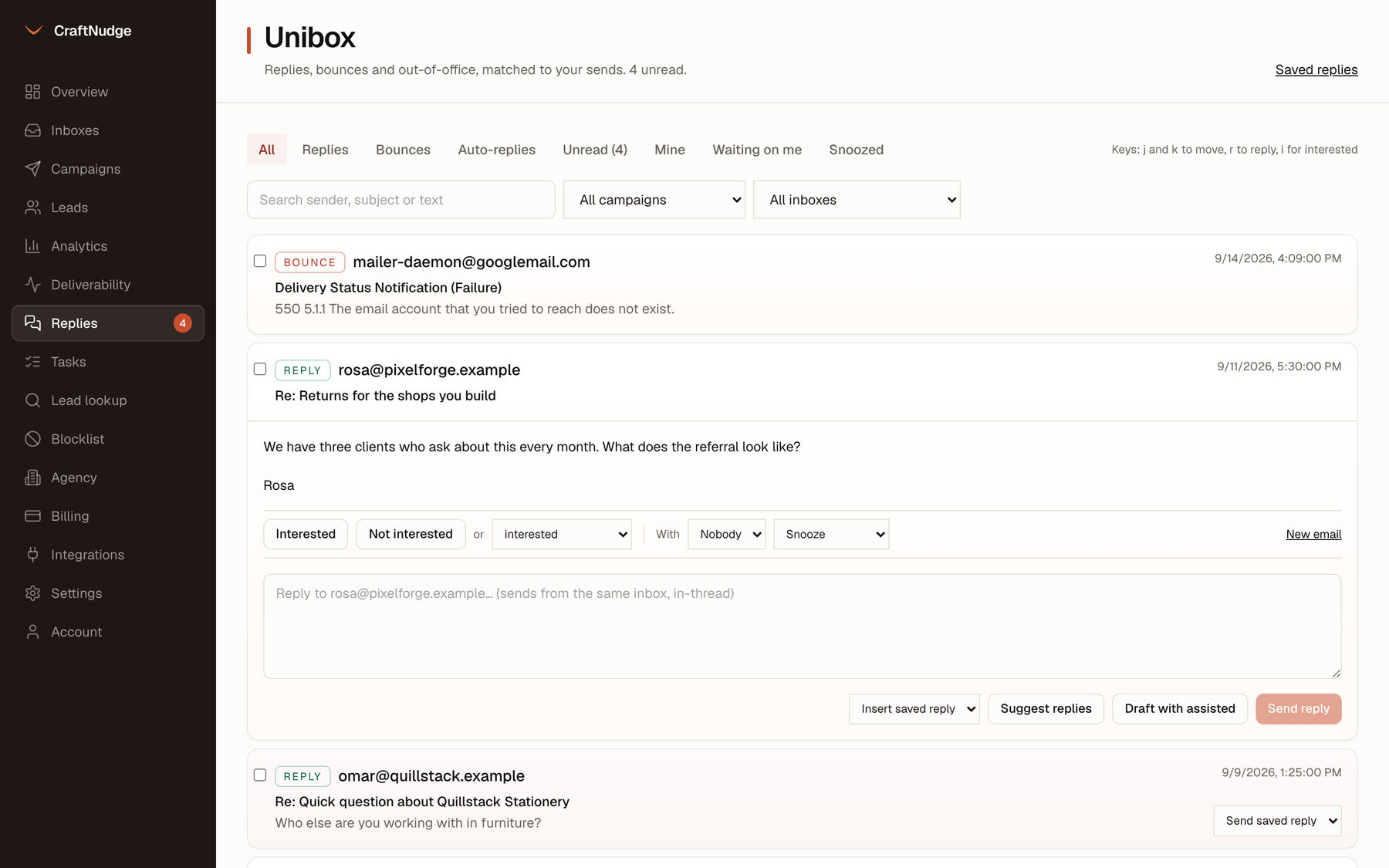Viewport: 1389px width, 868px height.
Task: Click the Billing card icon
Action: 32,516
